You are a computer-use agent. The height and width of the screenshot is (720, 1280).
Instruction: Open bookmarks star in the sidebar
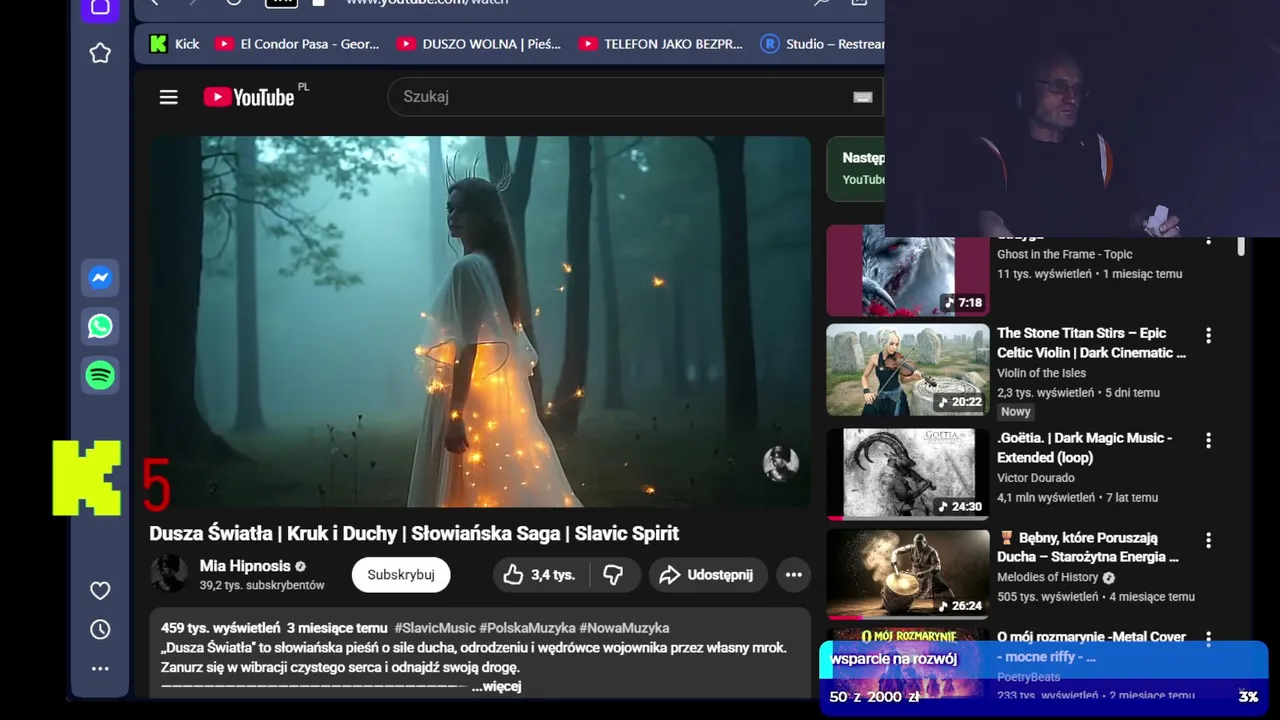click(x=100, y=53)
